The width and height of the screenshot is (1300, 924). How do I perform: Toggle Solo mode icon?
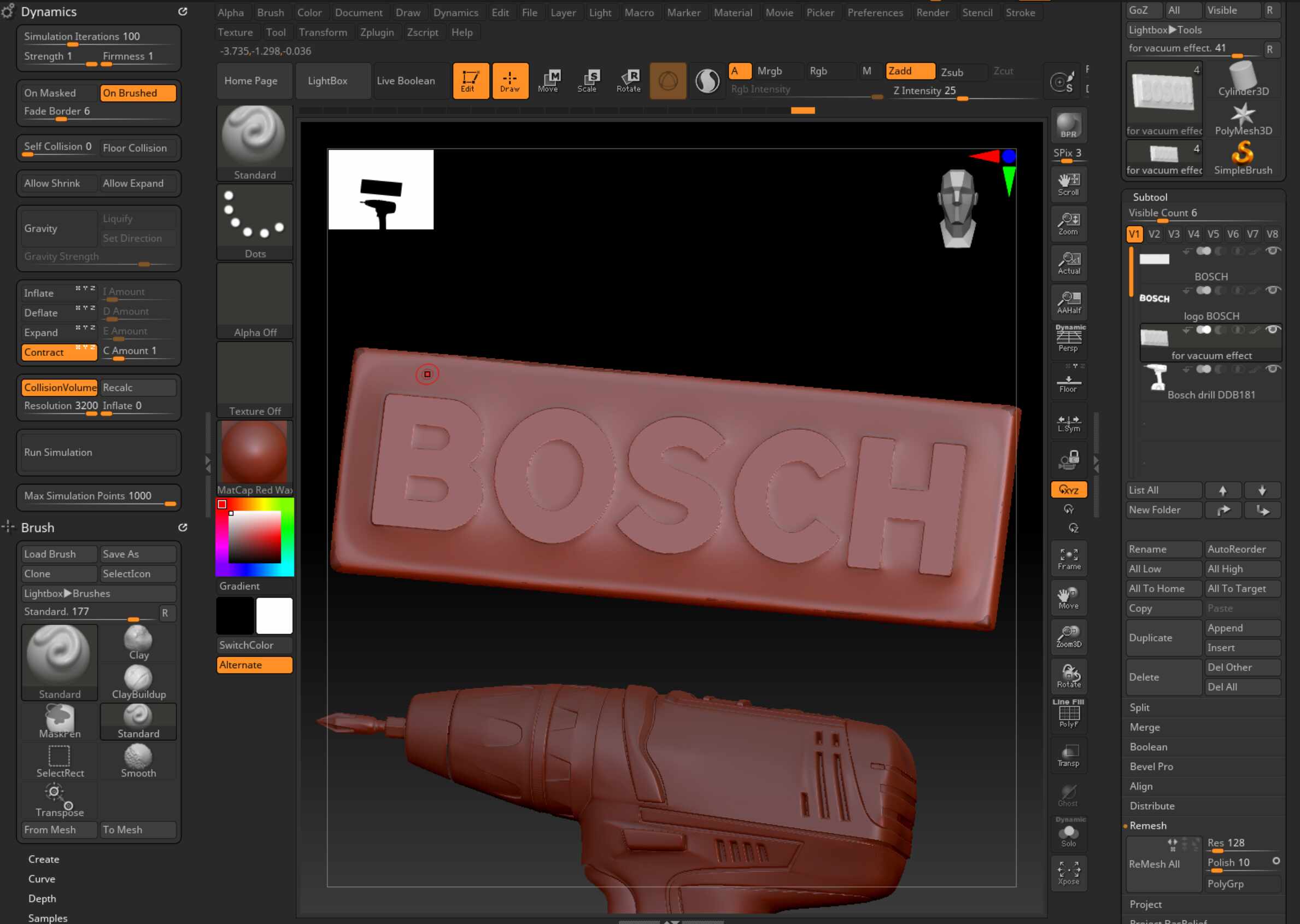point(1068,835)
